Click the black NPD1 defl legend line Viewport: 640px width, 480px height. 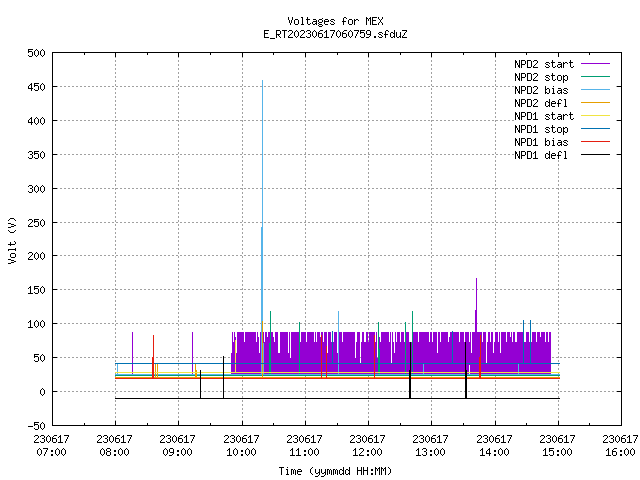pos(596,155)
